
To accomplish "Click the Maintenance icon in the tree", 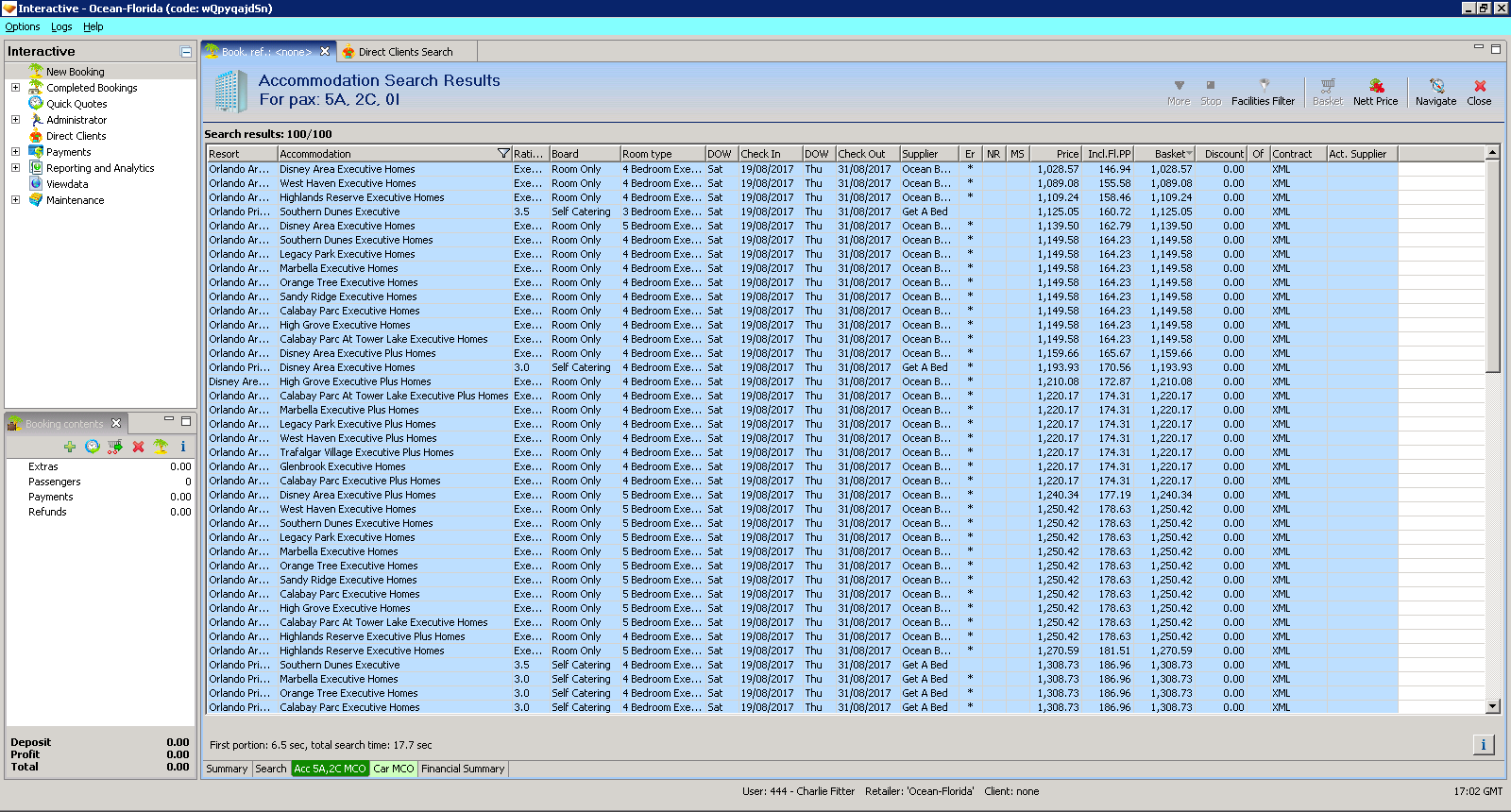I will click(x=36, y=199).
